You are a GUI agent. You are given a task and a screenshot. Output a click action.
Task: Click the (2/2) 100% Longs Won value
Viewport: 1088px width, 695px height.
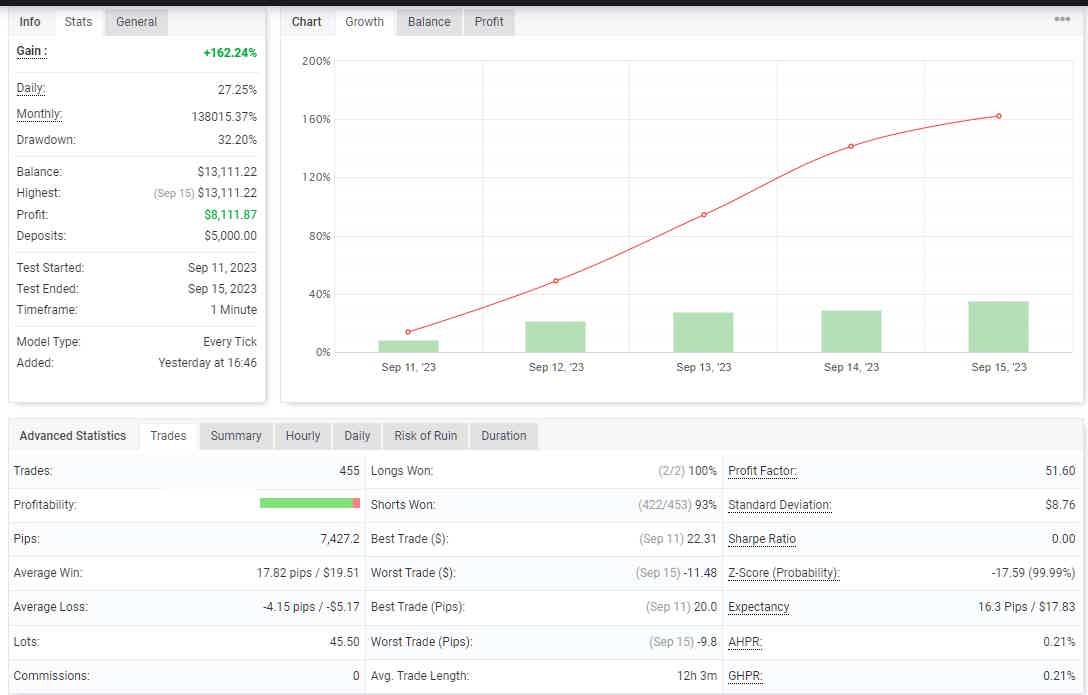[687, 471]
